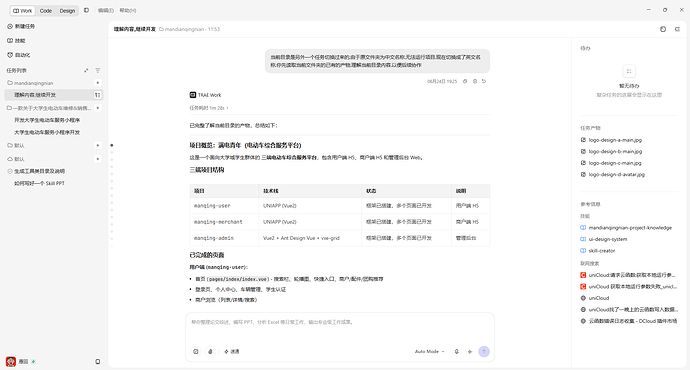The height and width of the screenshot is (370, 690).
Task: Open uniCloud 获取本地运行参数失败 search result
Action: coord(629,286)
